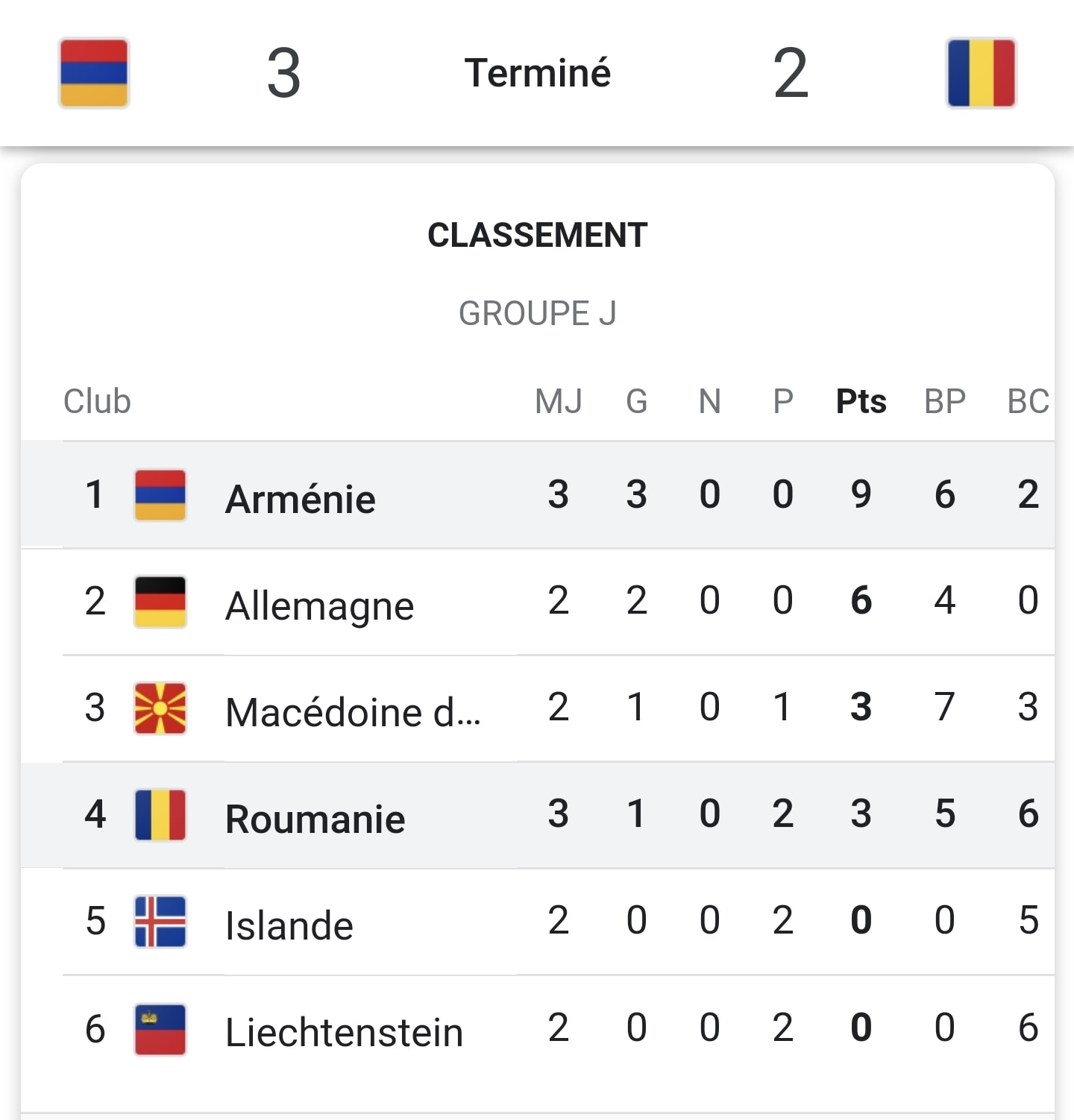Tap the Liechtenstein flag icon

[160, 1030]
